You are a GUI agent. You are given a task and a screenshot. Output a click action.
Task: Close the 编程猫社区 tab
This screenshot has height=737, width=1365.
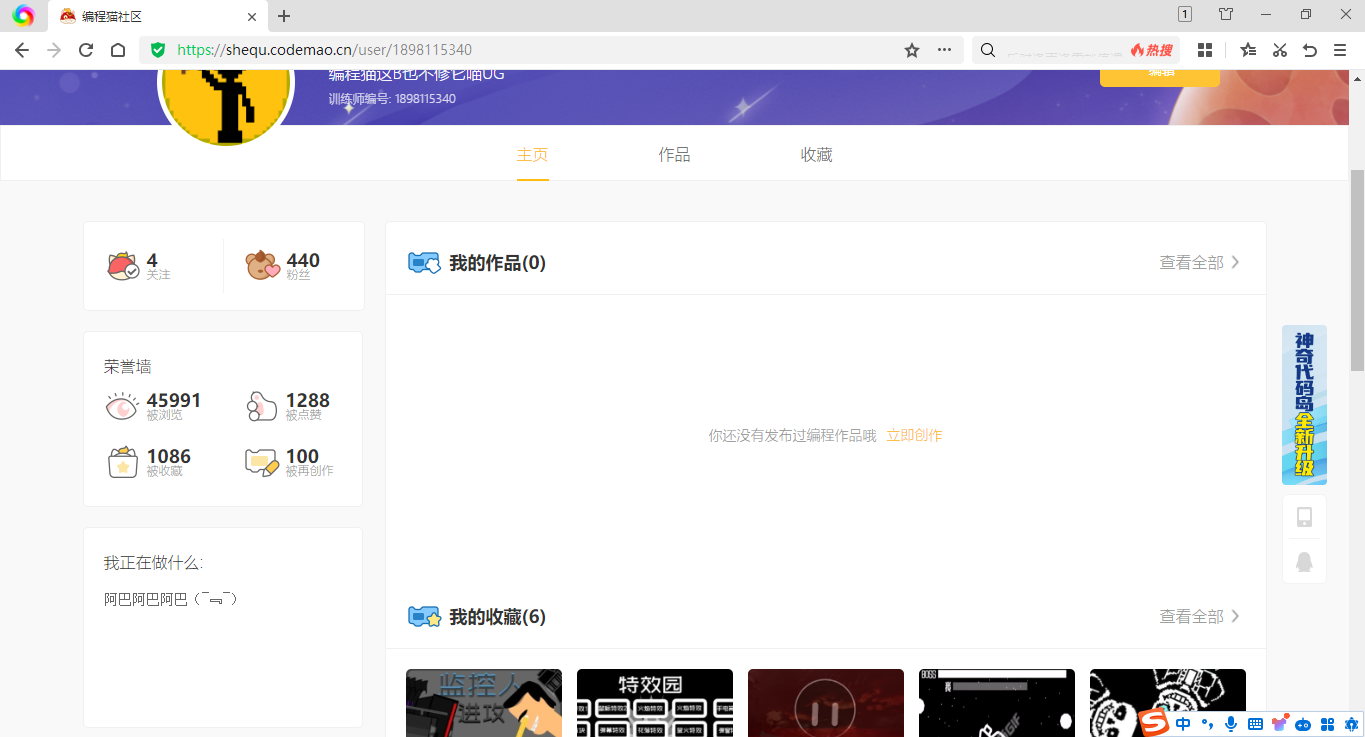coord(252,16)
